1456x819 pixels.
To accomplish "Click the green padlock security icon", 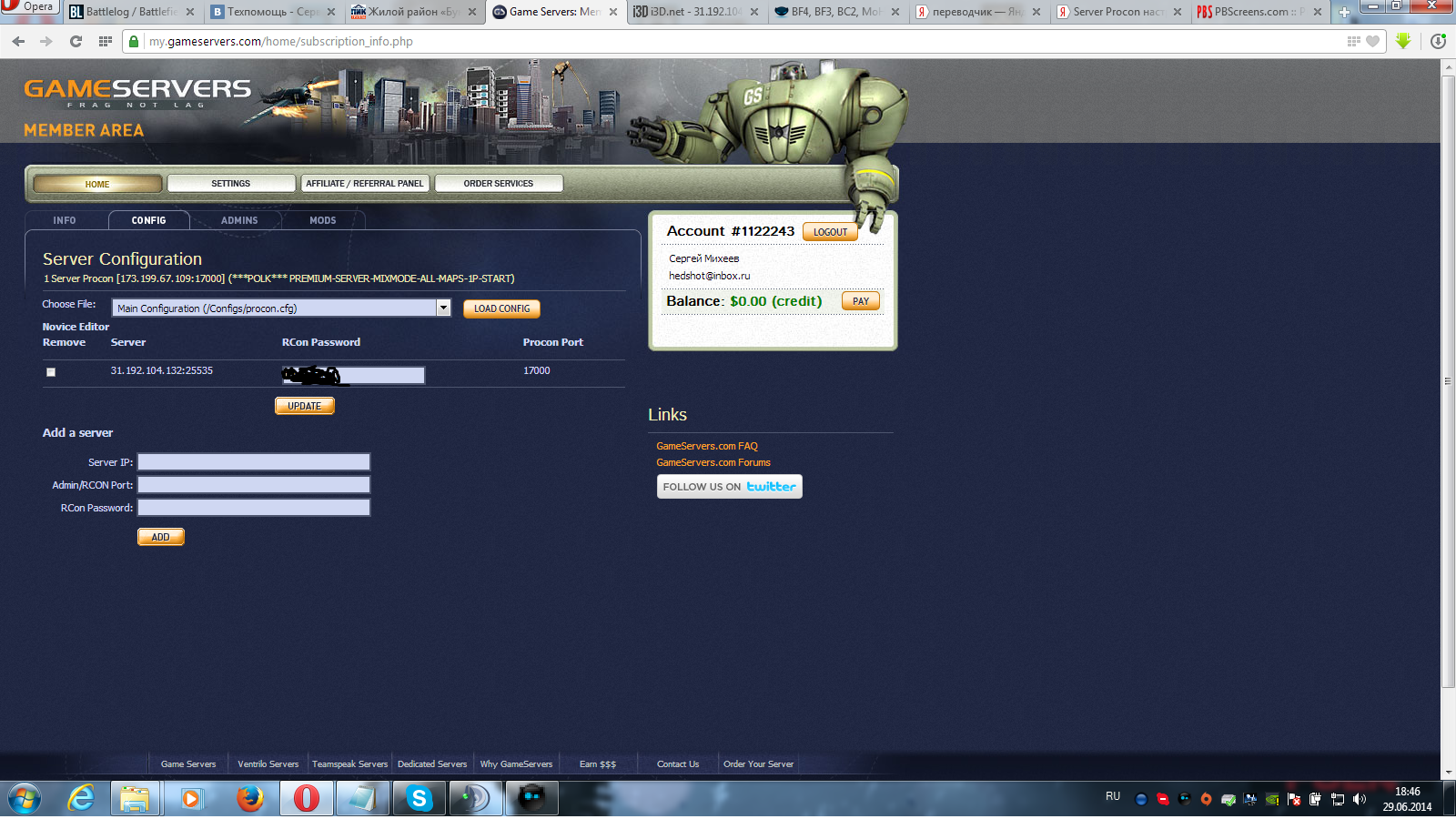I will click(134, 41).
